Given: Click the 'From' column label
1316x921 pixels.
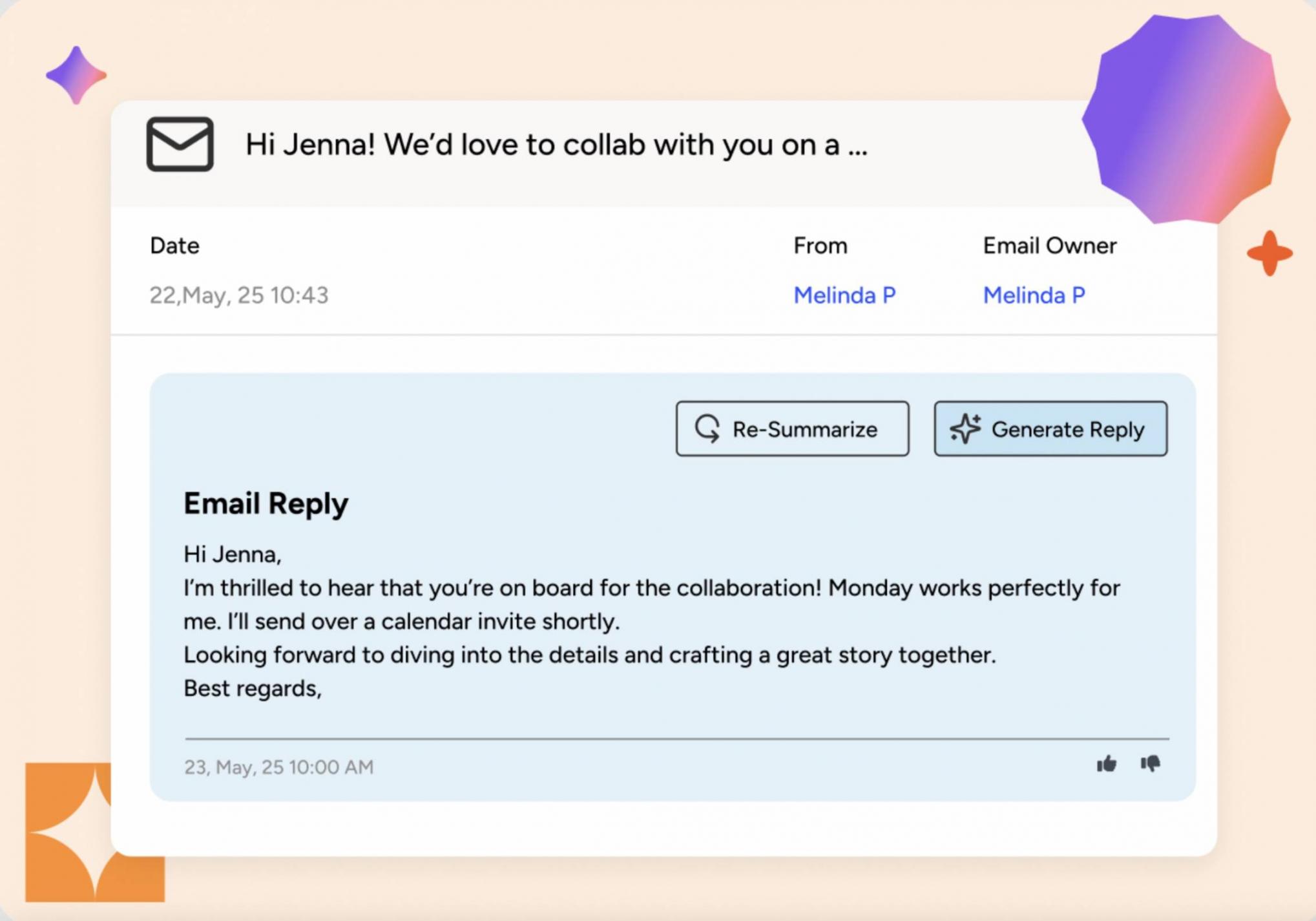Looking at the screenshot, I should point(820,246).
